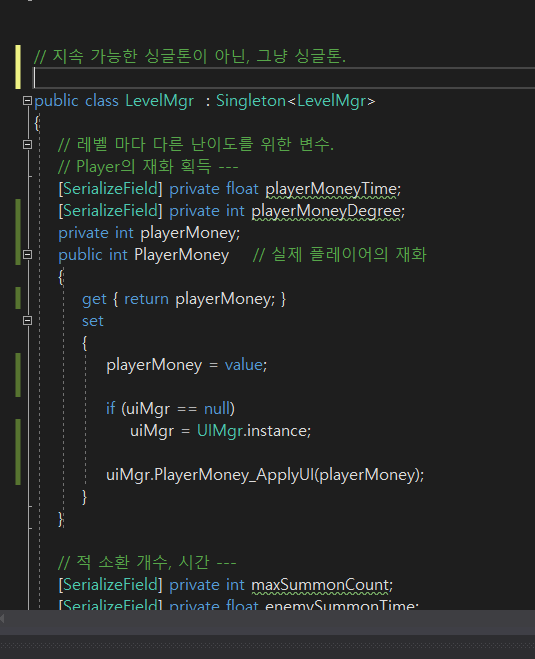Click the comment '// Player의 재화 획득 ---'
The image size is (535, 659).
[x=148, y=166]
